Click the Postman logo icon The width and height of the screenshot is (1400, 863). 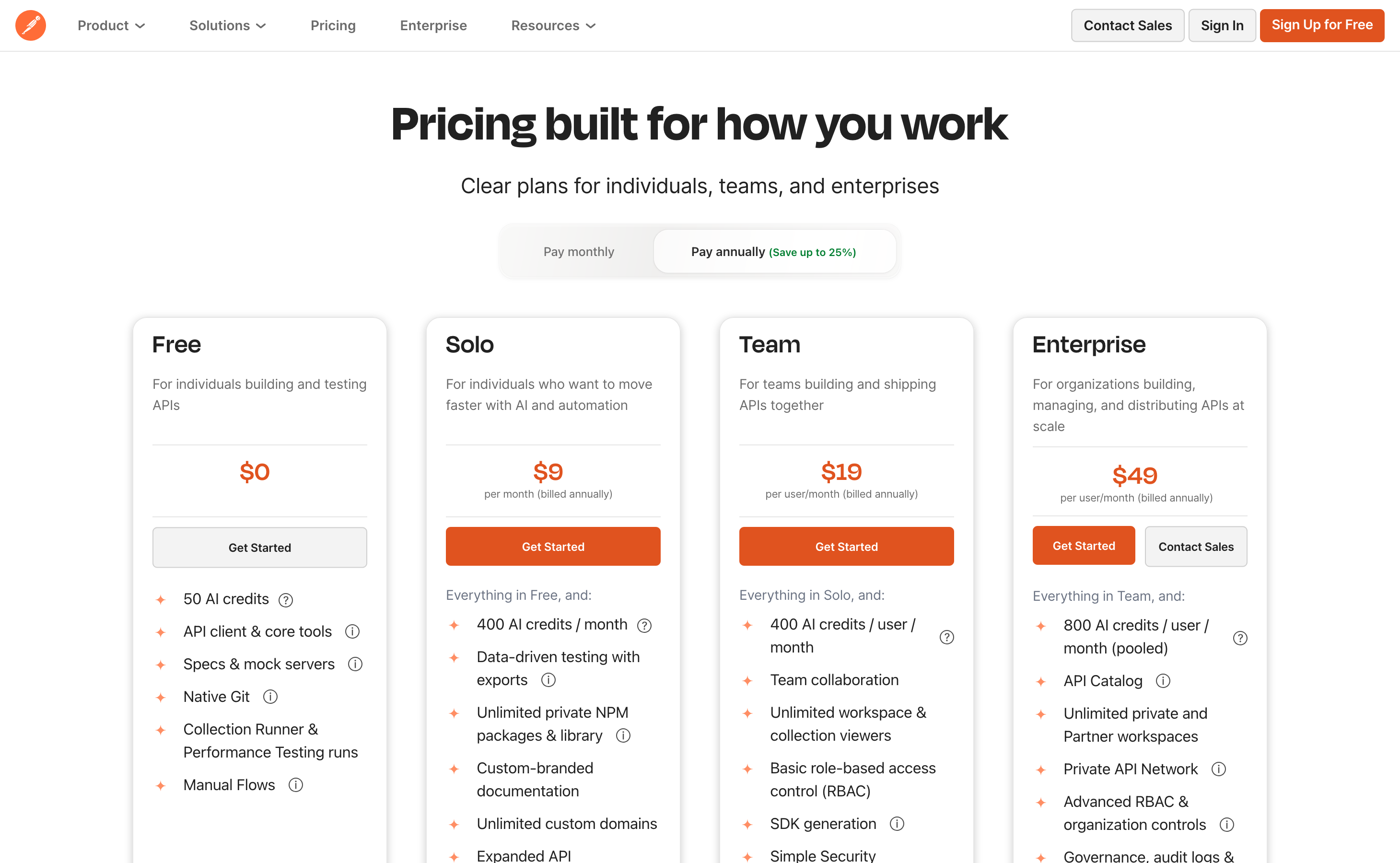click(31, 26)
